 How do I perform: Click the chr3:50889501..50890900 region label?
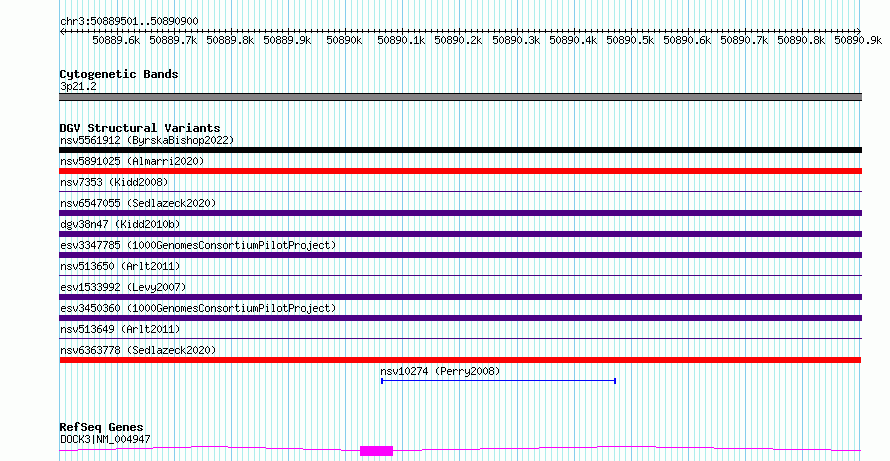point(129,21)
